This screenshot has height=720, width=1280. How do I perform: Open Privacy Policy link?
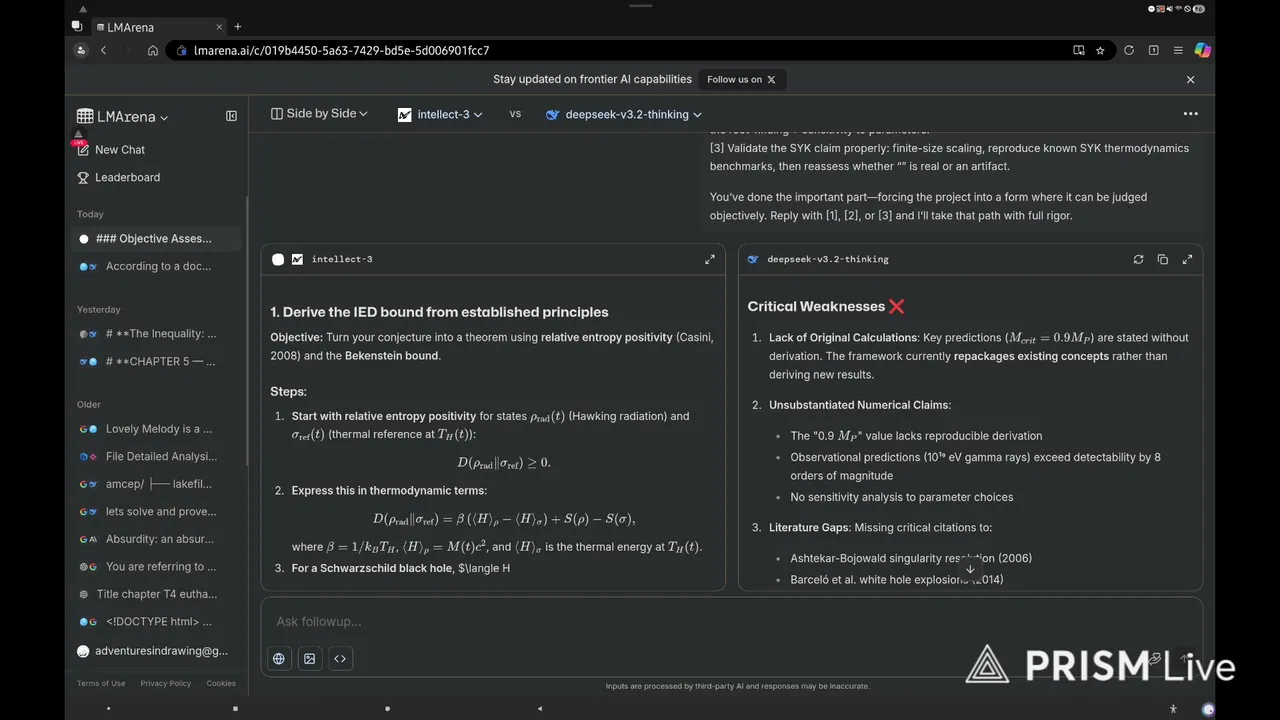click(x=166, y=683)
